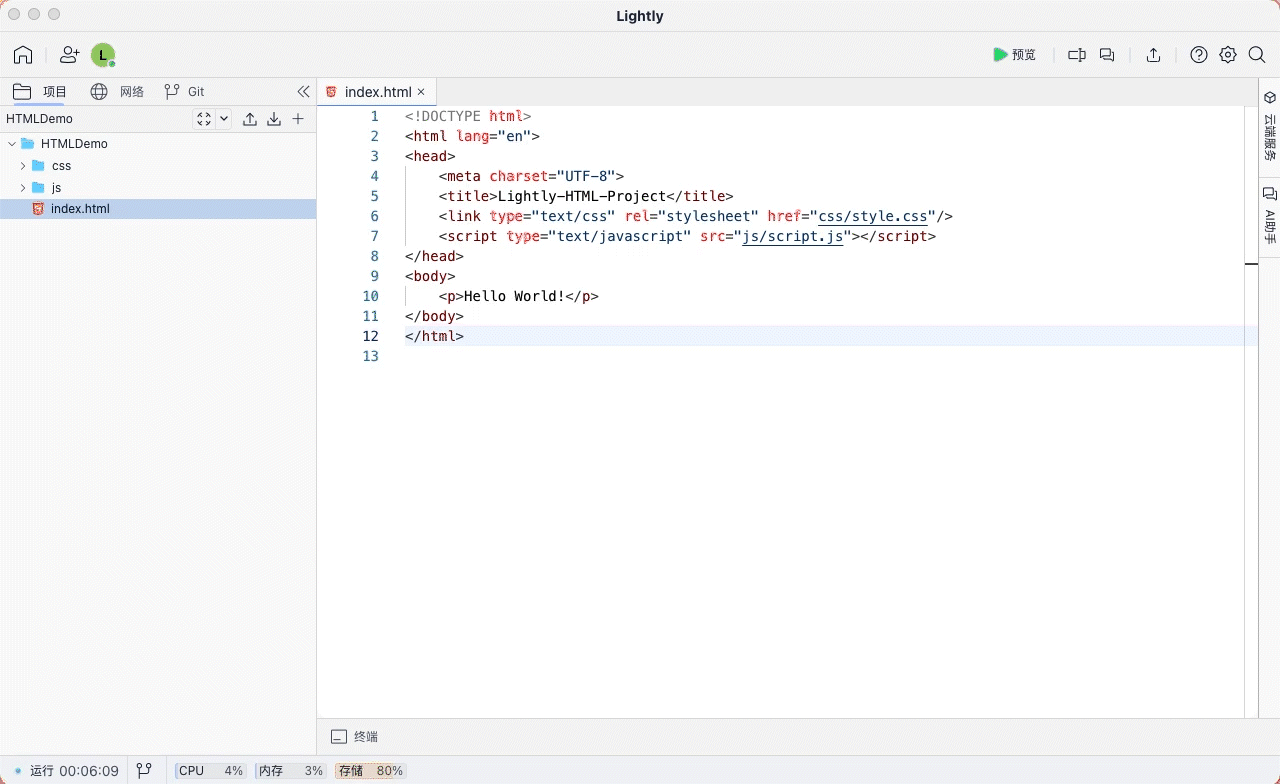Image resolution: width=1280 pixels, height=784 pixels.
Task: Click the Home icon in toolbar
Action: coord(23,55)
